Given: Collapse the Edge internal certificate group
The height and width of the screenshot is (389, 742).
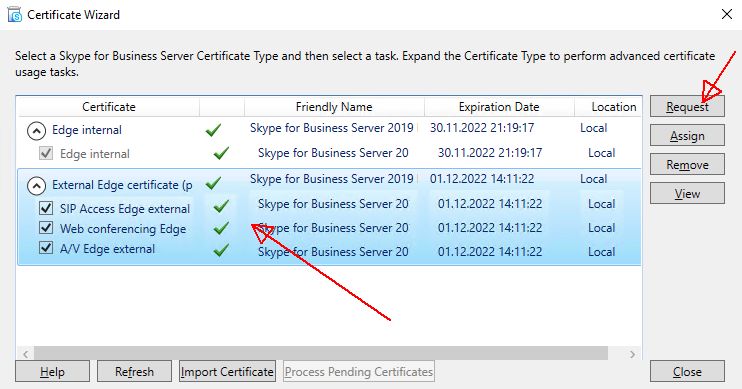Looking at the screenshot, I should point(36,131).
